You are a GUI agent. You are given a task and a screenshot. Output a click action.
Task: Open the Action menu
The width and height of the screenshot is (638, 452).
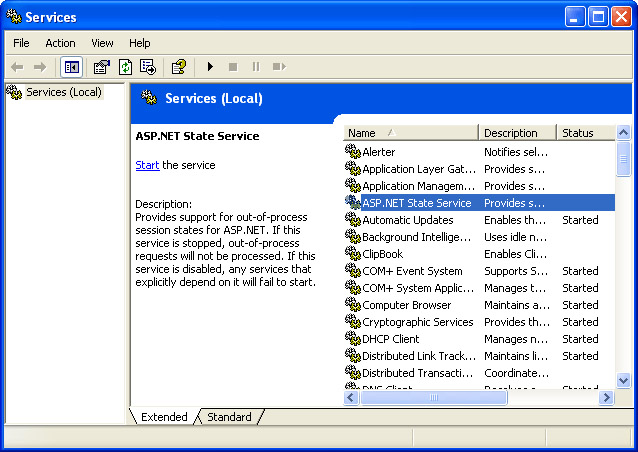pos(60,43)
